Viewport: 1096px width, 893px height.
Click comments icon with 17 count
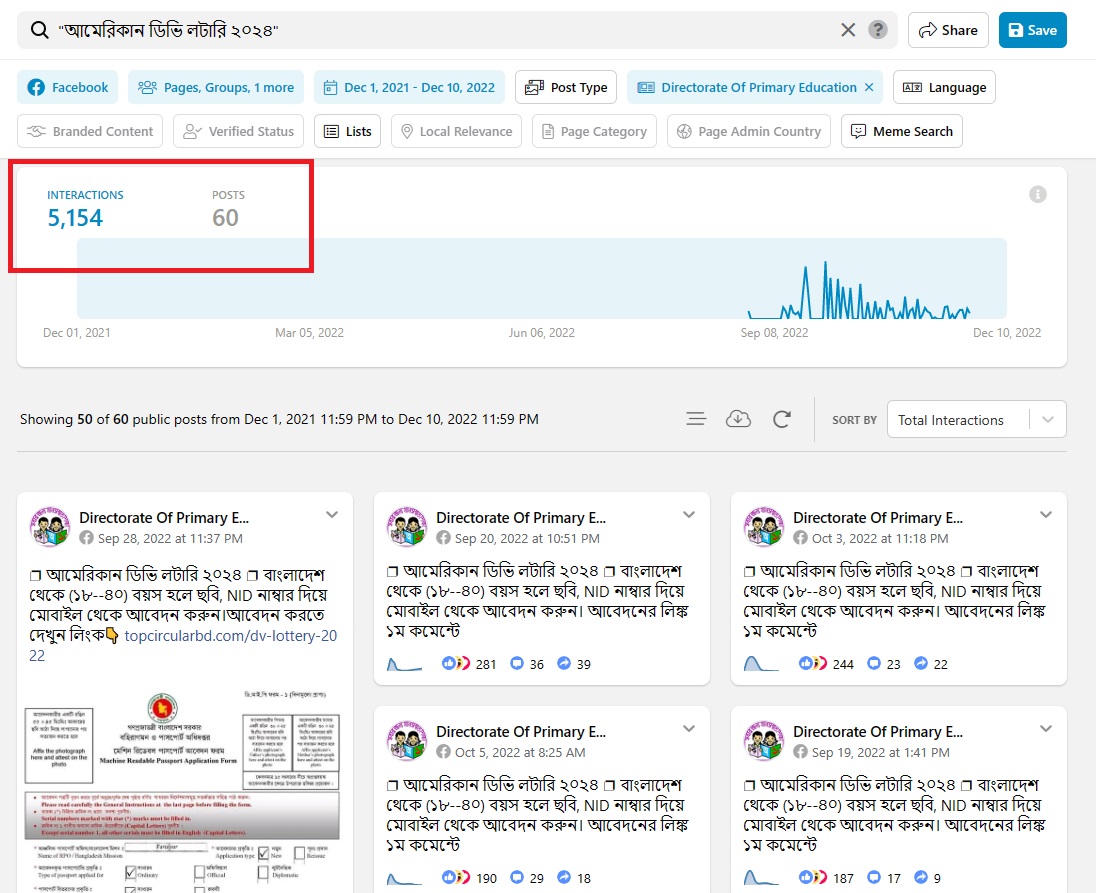[874, 877]
